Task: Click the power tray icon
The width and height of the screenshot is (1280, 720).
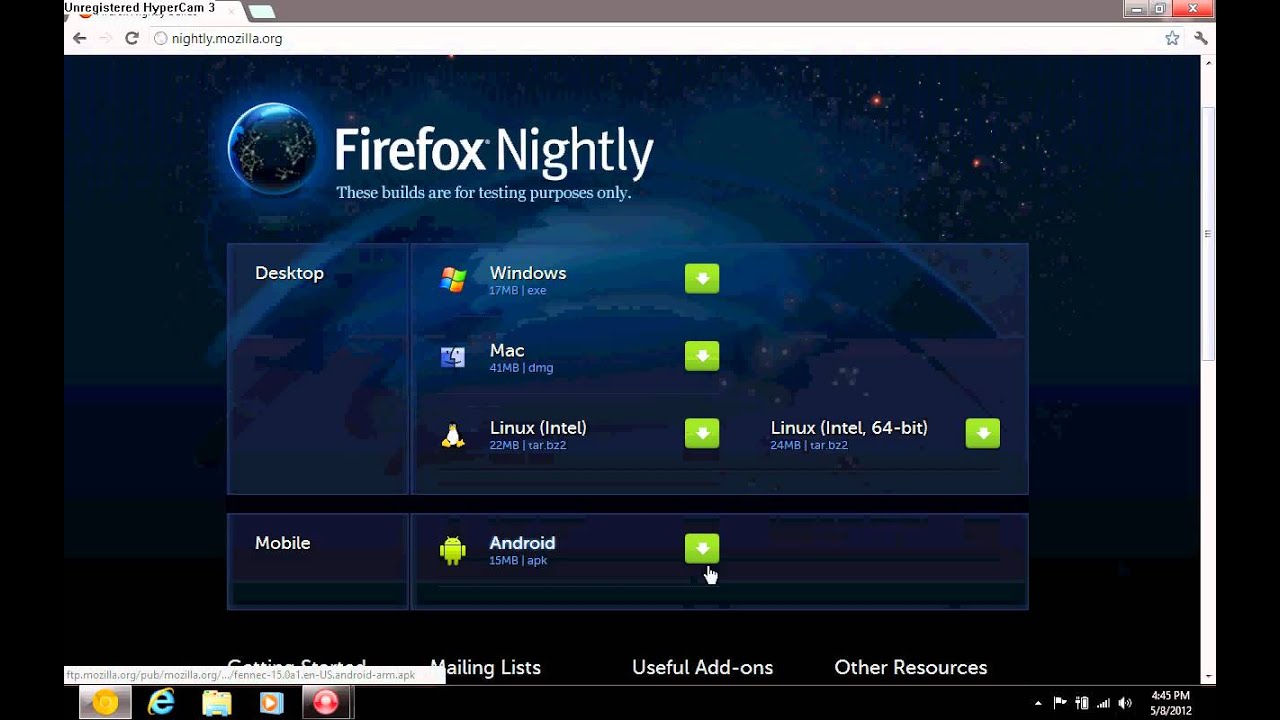Action: click(x=1082, y=703)
